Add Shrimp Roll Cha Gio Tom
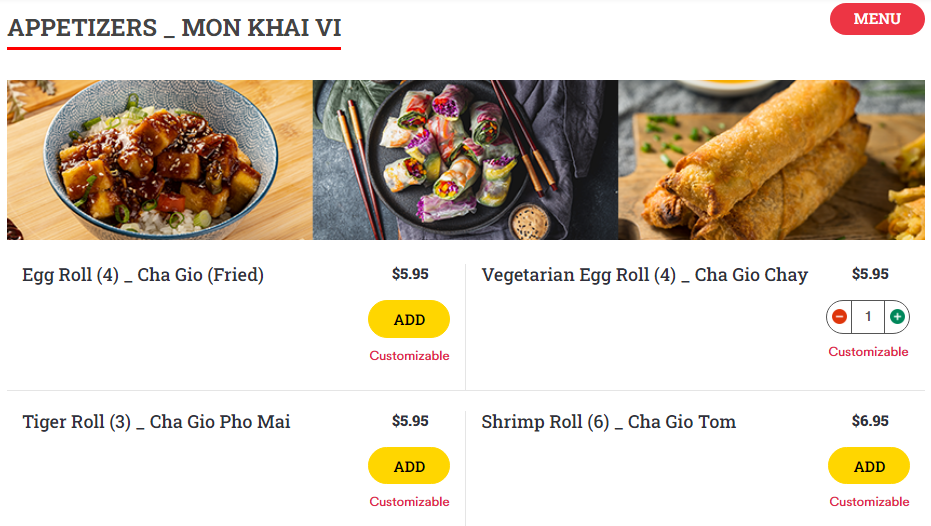 click(869, 467)
